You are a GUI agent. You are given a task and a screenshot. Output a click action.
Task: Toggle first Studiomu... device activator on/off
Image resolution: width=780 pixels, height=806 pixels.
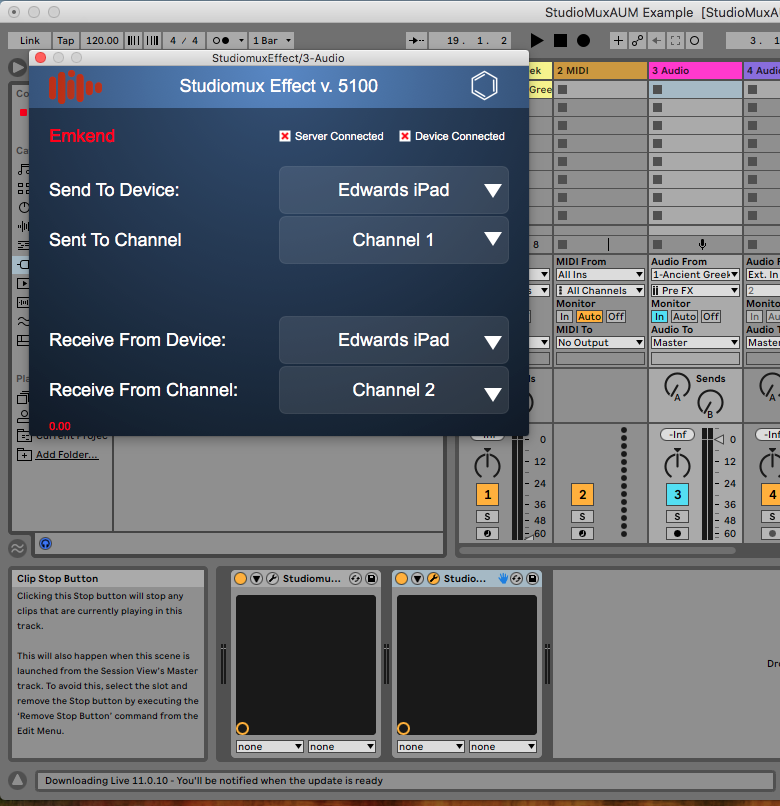pyautogui.click(x=240, y=579)
